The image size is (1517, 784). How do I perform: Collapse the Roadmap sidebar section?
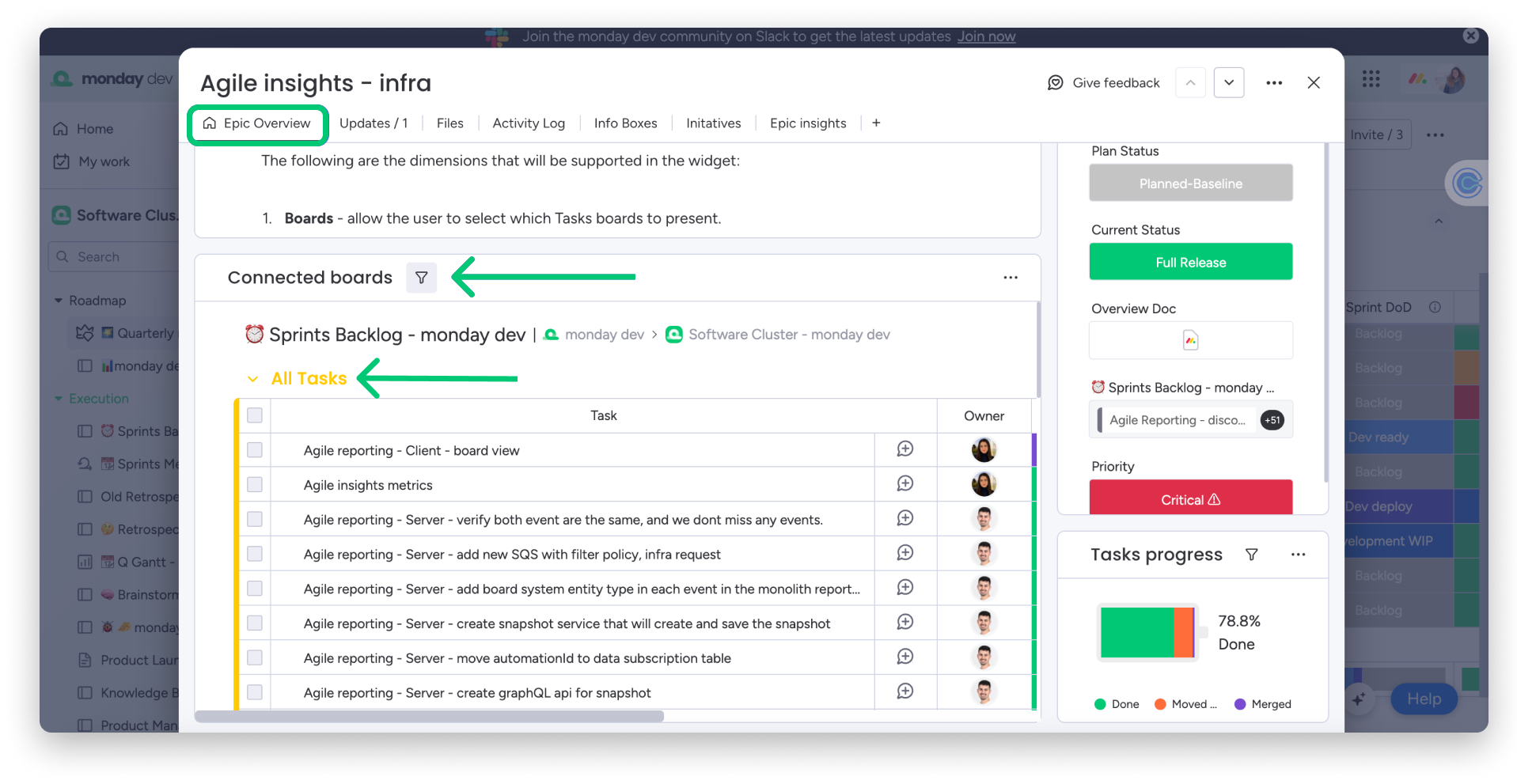(x=59, y=301)
